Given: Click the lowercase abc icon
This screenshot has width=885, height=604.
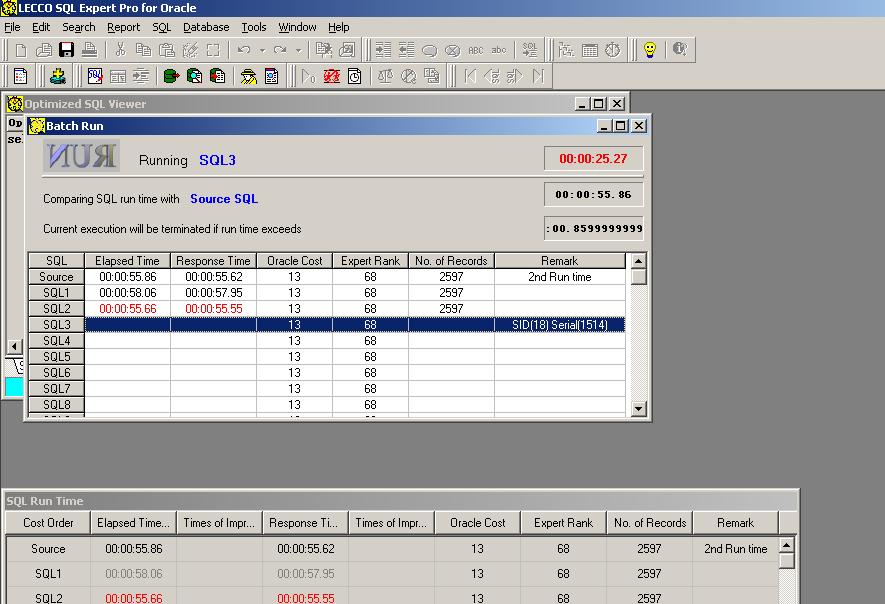Looking at the screenshot, I should (499, 50).
